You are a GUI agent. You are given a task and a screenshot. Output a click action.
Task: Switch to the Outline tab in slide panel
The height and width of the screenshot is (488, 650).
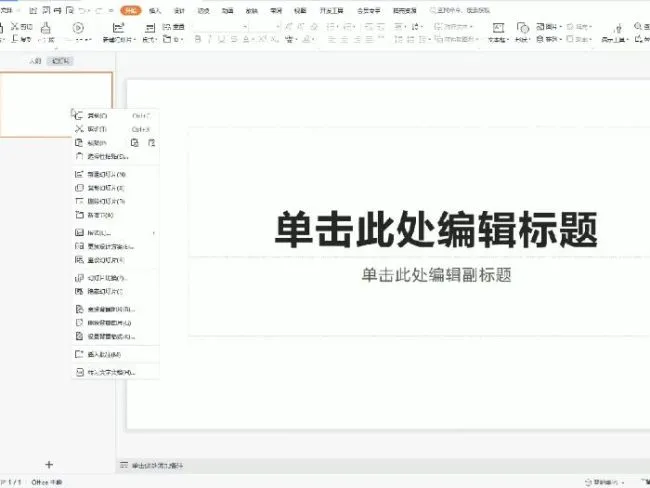click(x=35, y=61)
